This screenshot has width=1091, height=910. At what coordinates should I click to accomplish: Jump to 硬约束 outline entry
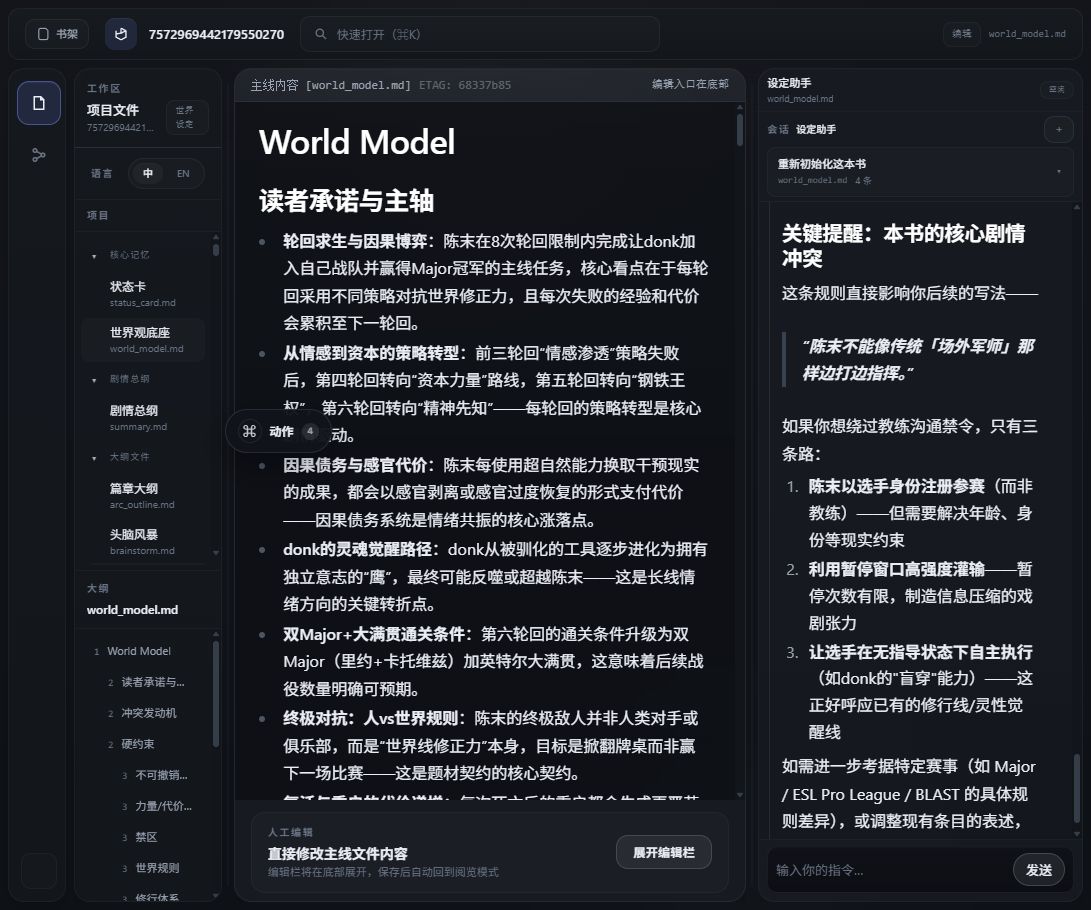click(138, 744)
